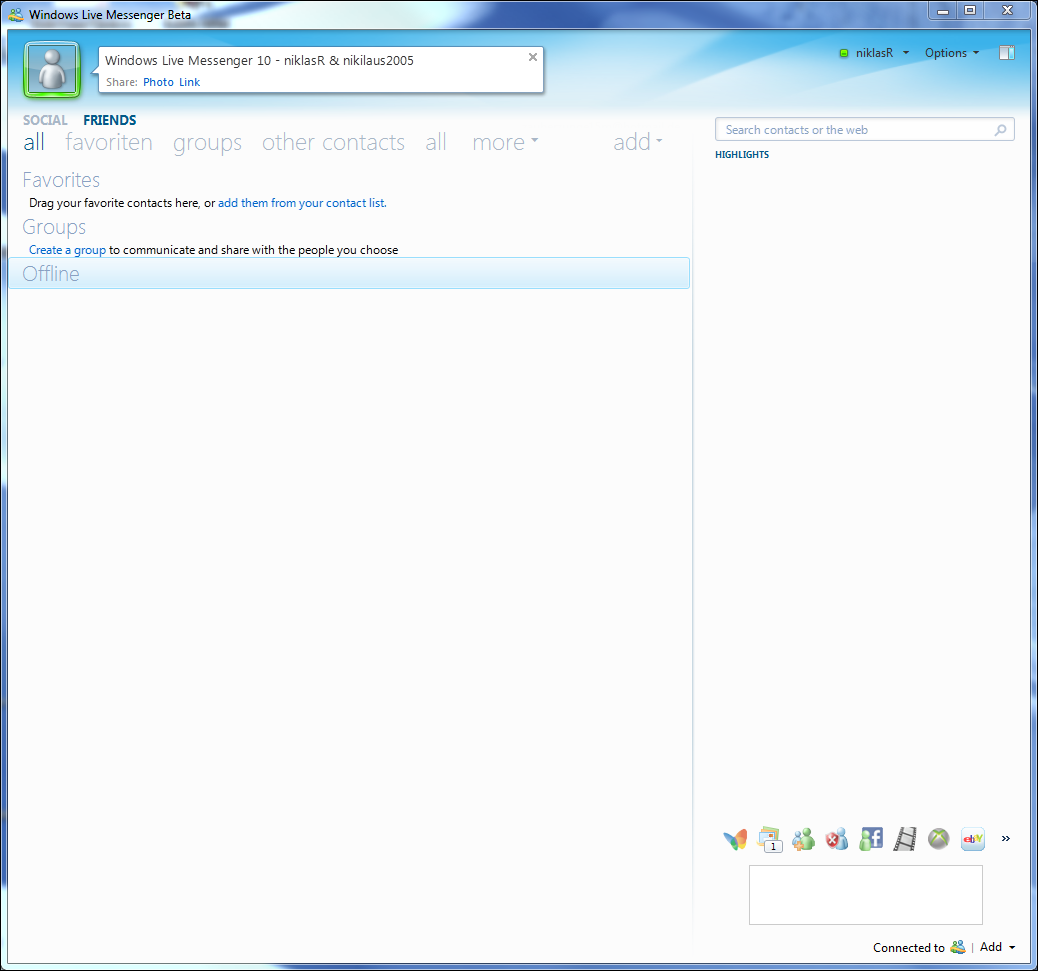Select the 'favoriten' filter tab
Image resolution: width=1038 pixels, height=971 pixels.
[x=109, y=142]
